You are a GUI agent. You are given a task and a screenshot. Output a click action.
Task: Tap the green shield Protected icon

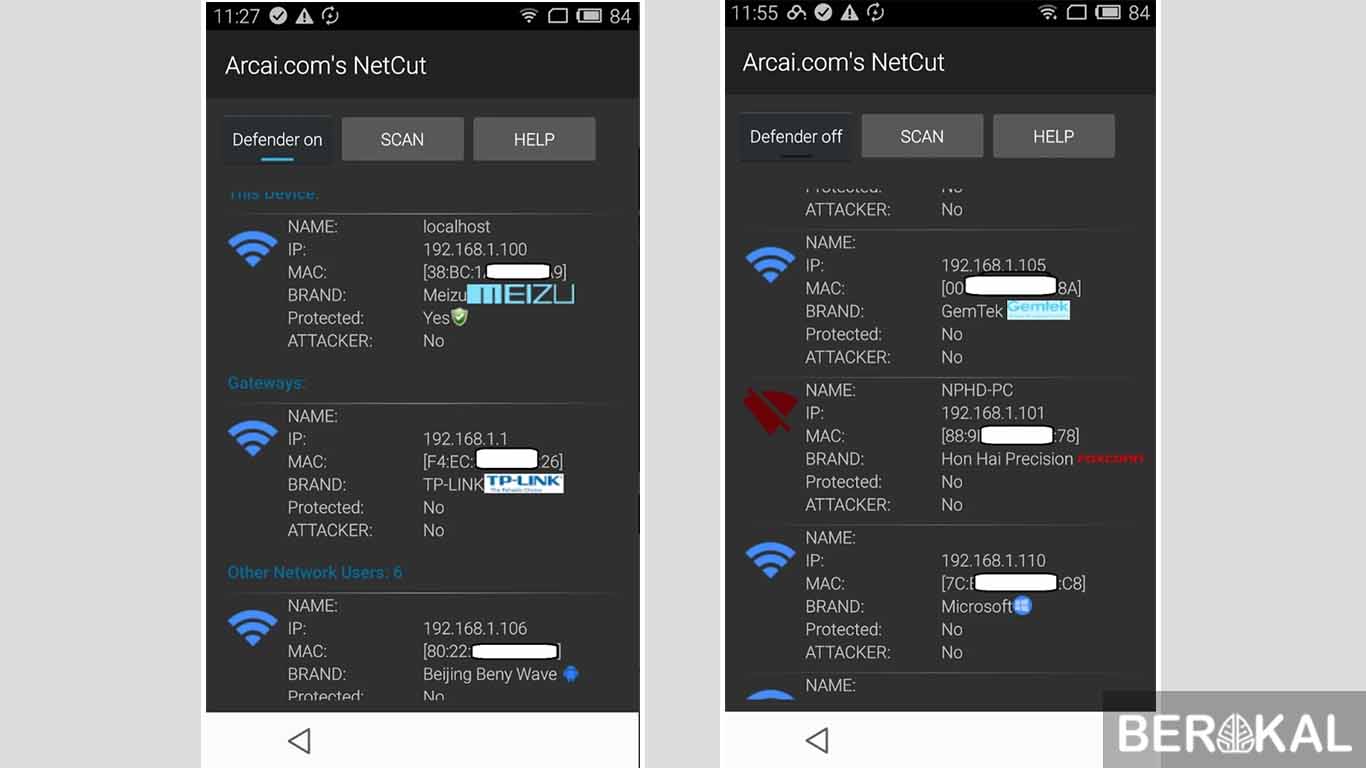pyautogui.click(x=460, y=317)
